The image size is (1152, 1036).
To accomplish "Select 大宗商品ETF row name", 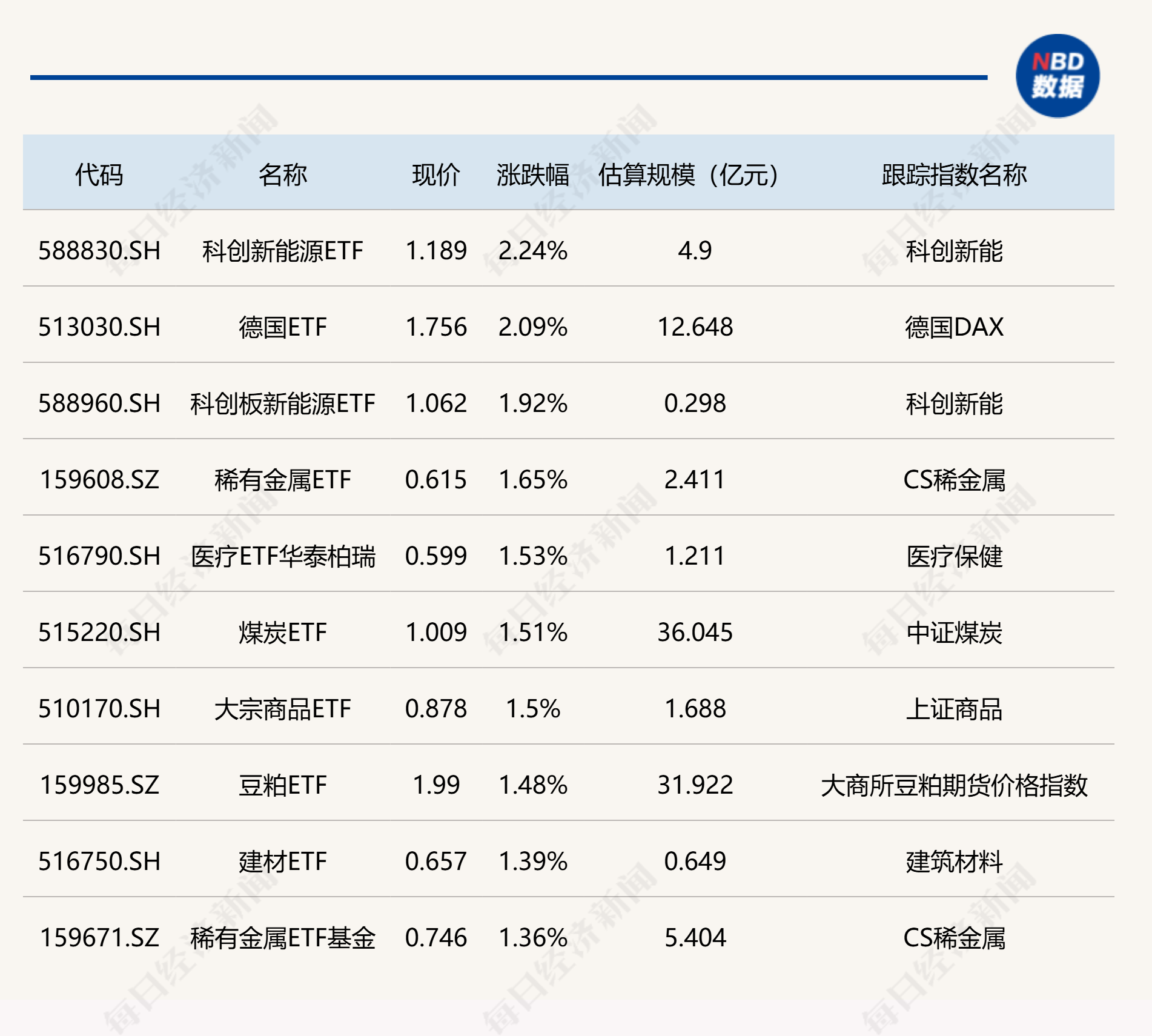I will click(x=282, y=709).
